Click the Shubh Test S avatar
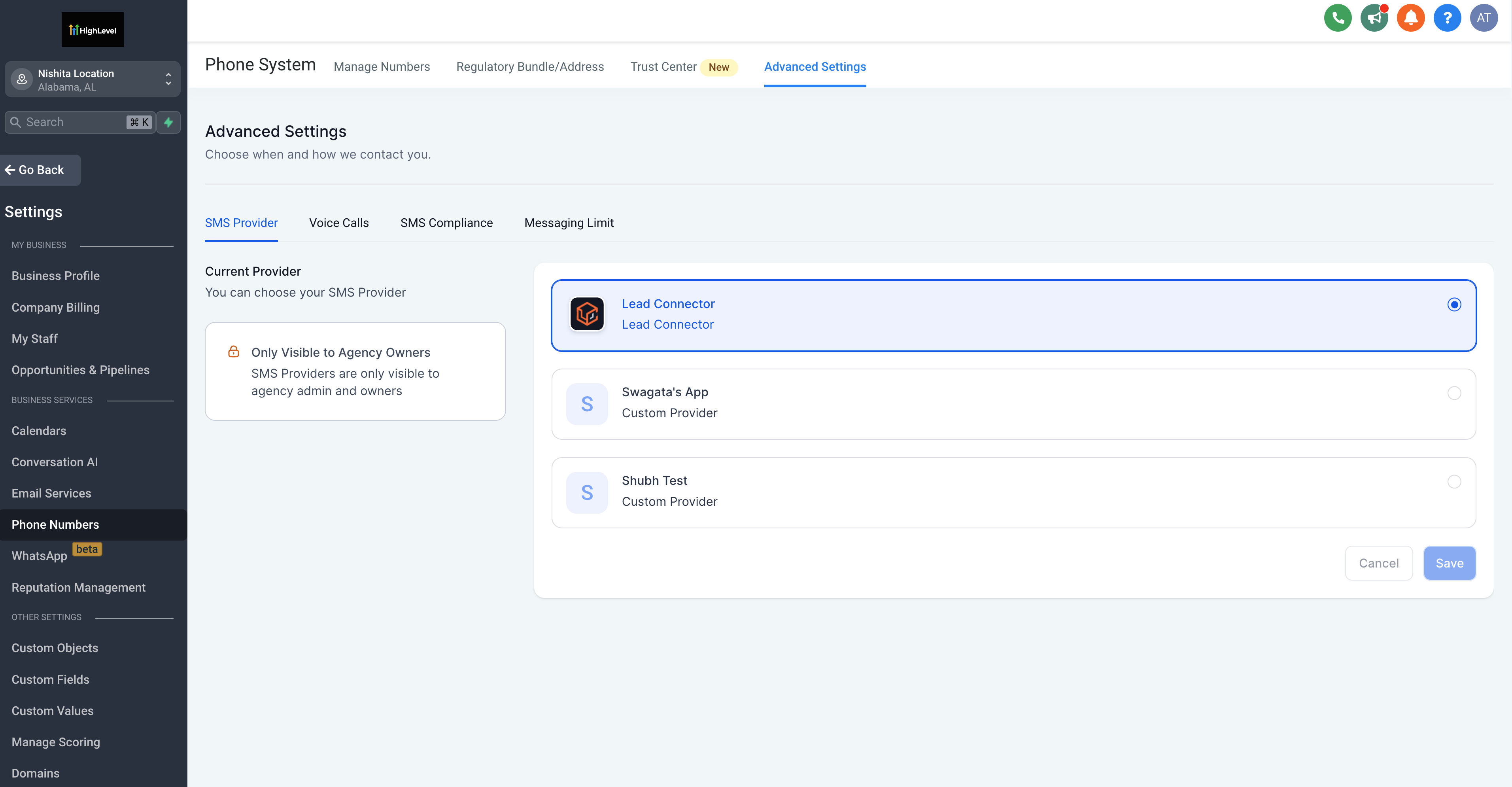Image resolution: width=1512 pixels, height=787 pixels. pyautogui.click(x=587, y=492)
